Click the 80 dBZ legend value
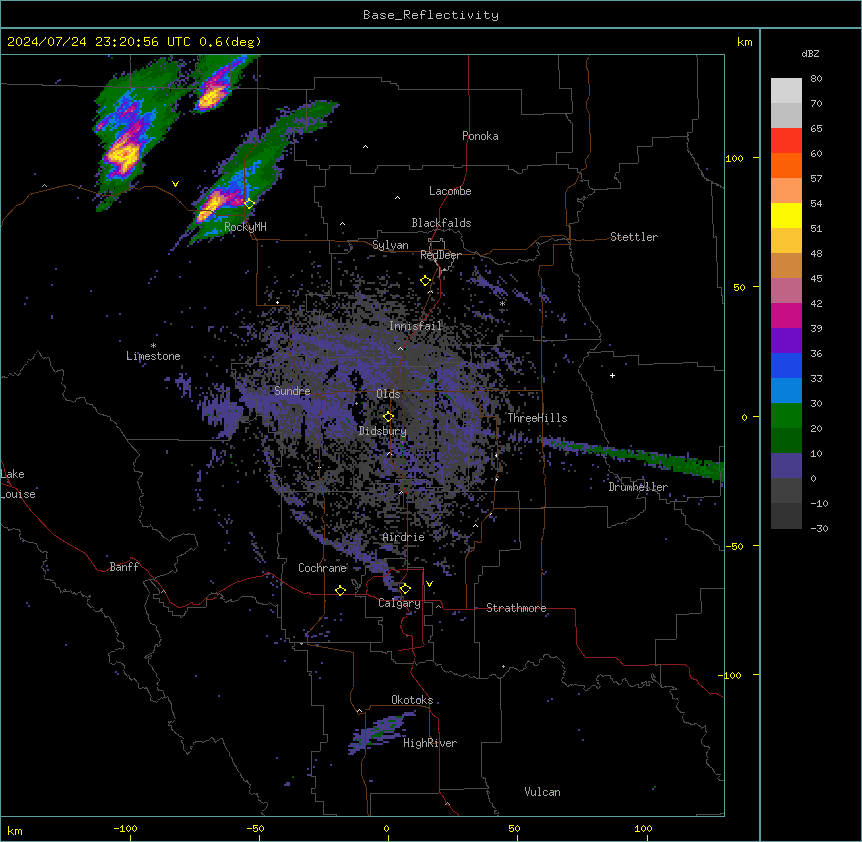Image resolution: width=862 pixels, height=842 pixels. click(x=816, y=79)
